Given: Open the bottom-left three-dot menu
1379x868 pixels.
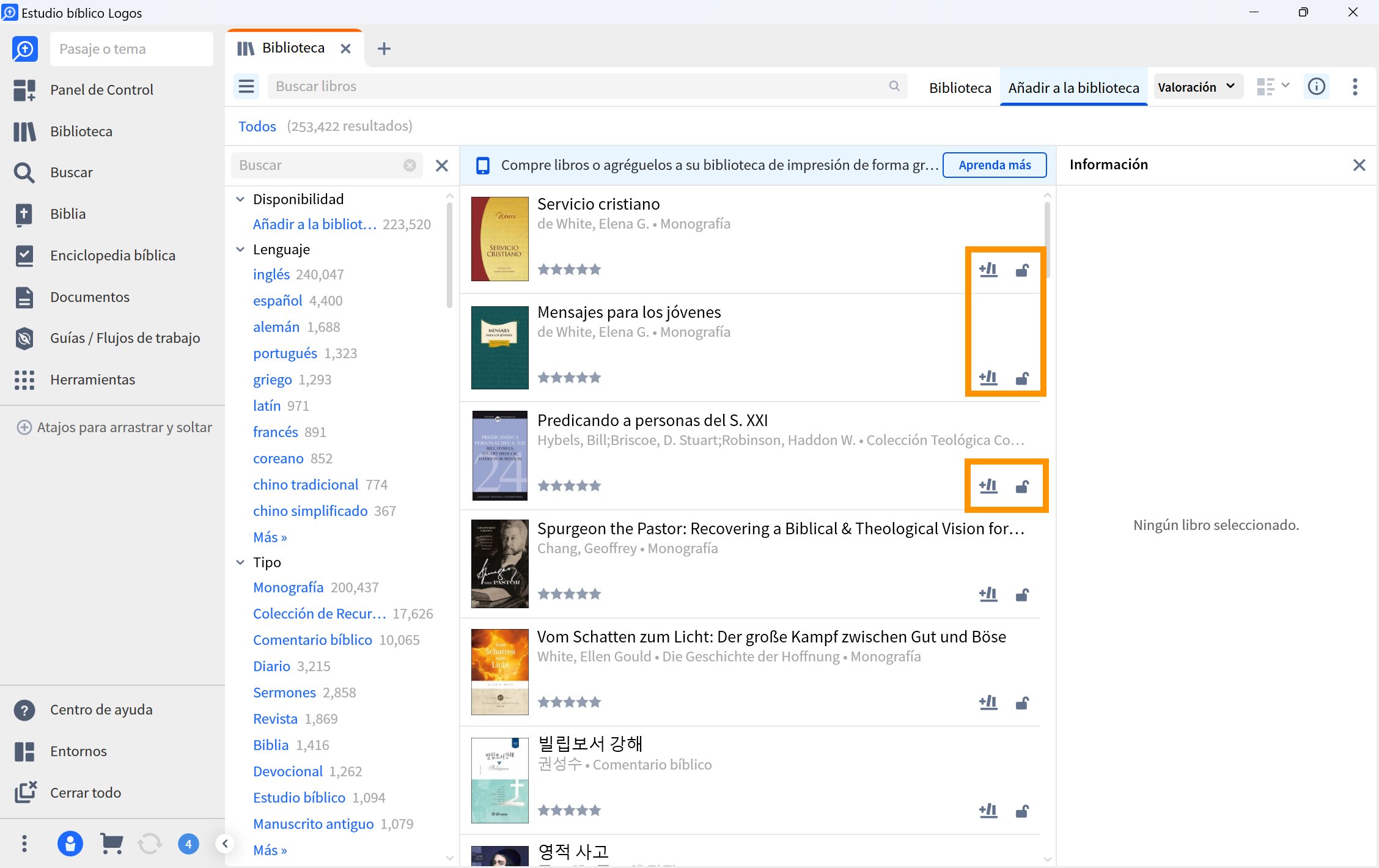Looking at the screenshot, I should tap(24, 844).
